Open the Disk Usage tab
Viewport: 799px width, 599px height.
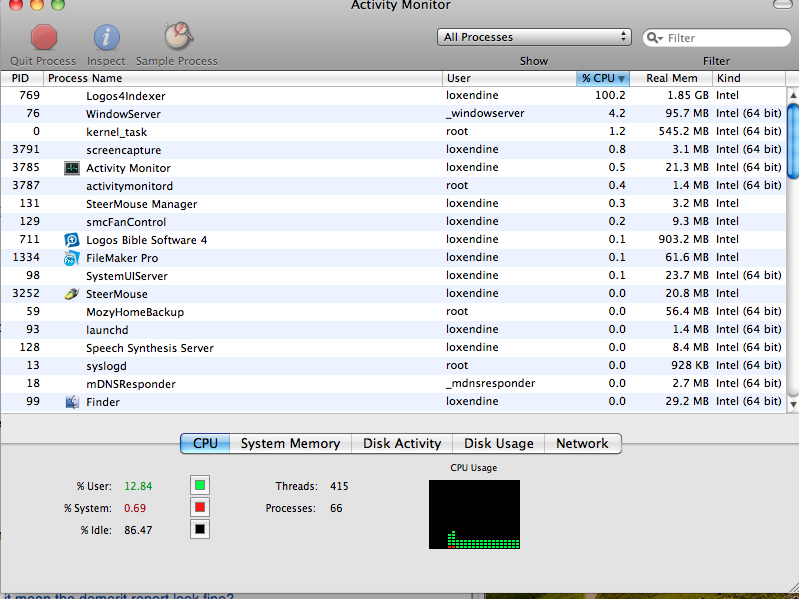(499, 443)
